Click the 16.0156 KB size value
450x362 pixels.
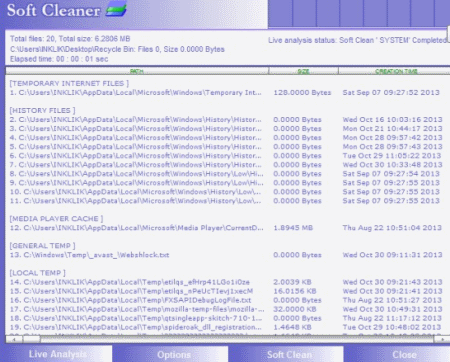point(295,291)
